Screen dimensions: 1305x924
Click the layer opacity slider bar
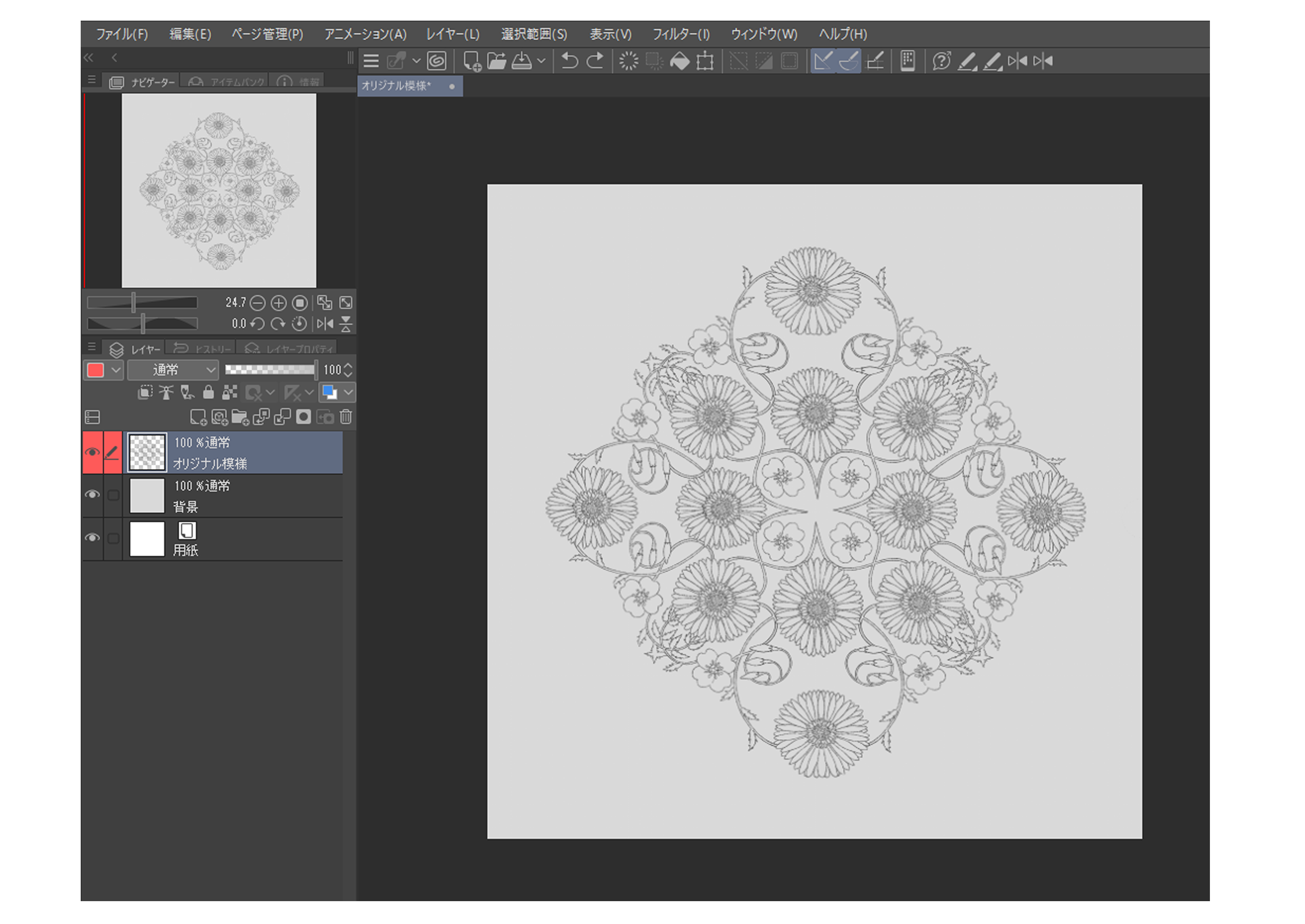coord(269,370)
